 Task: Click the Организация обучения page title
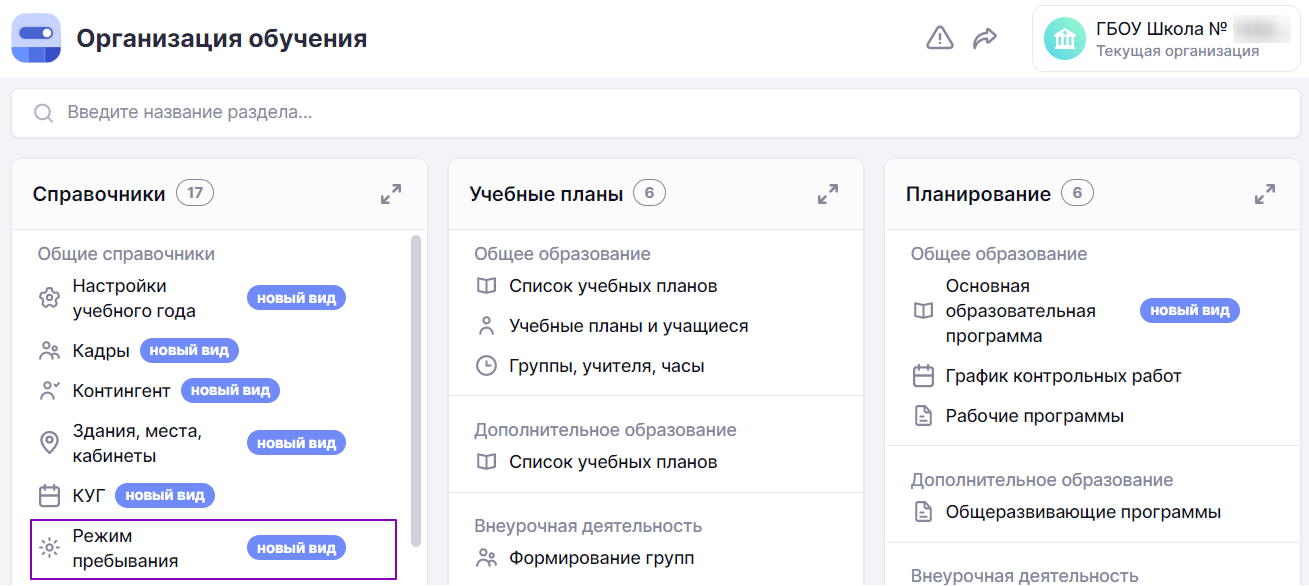[222, 39]
